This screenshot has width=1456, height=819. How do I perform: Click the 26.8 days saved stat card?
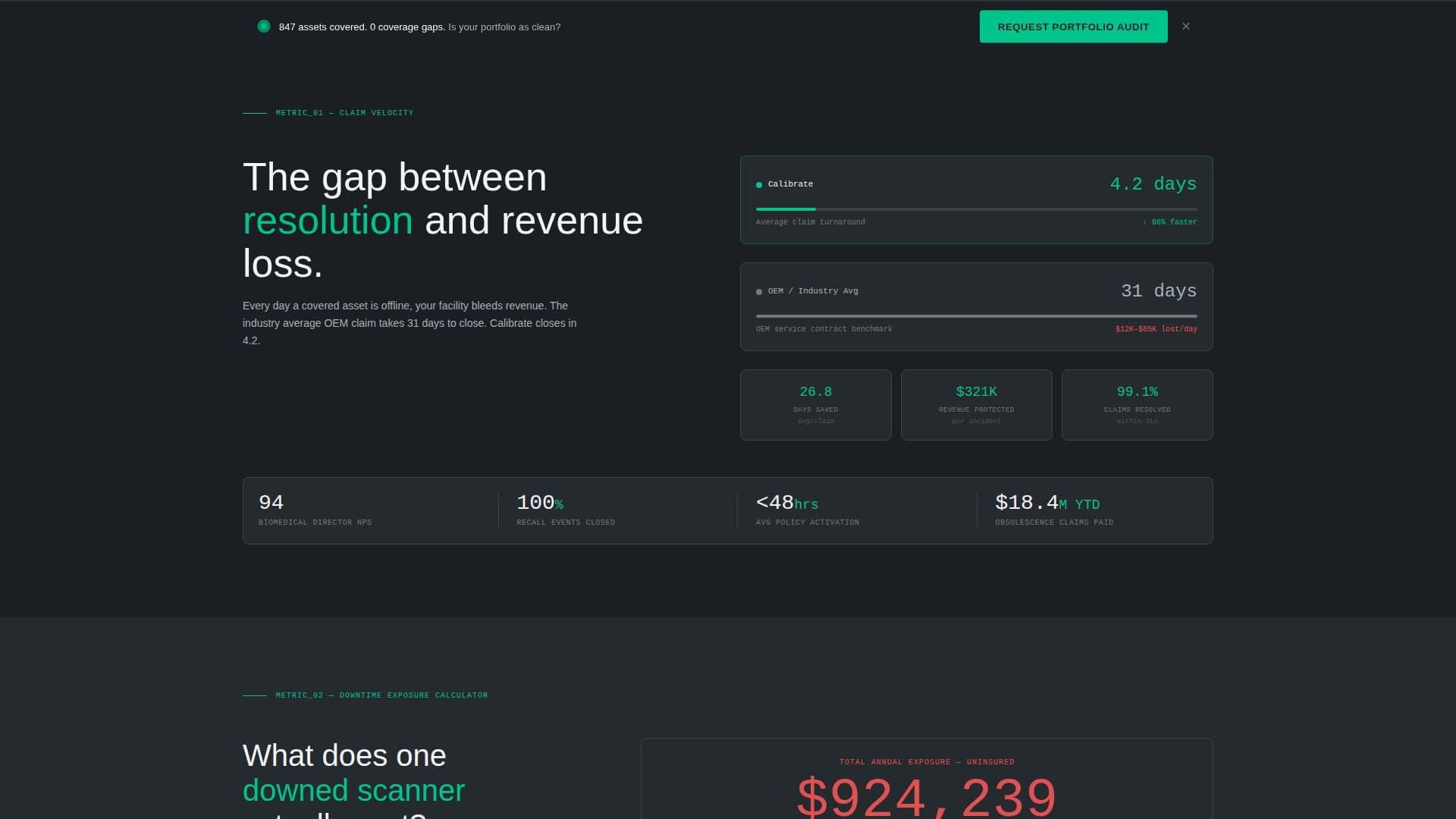point(815,404)
